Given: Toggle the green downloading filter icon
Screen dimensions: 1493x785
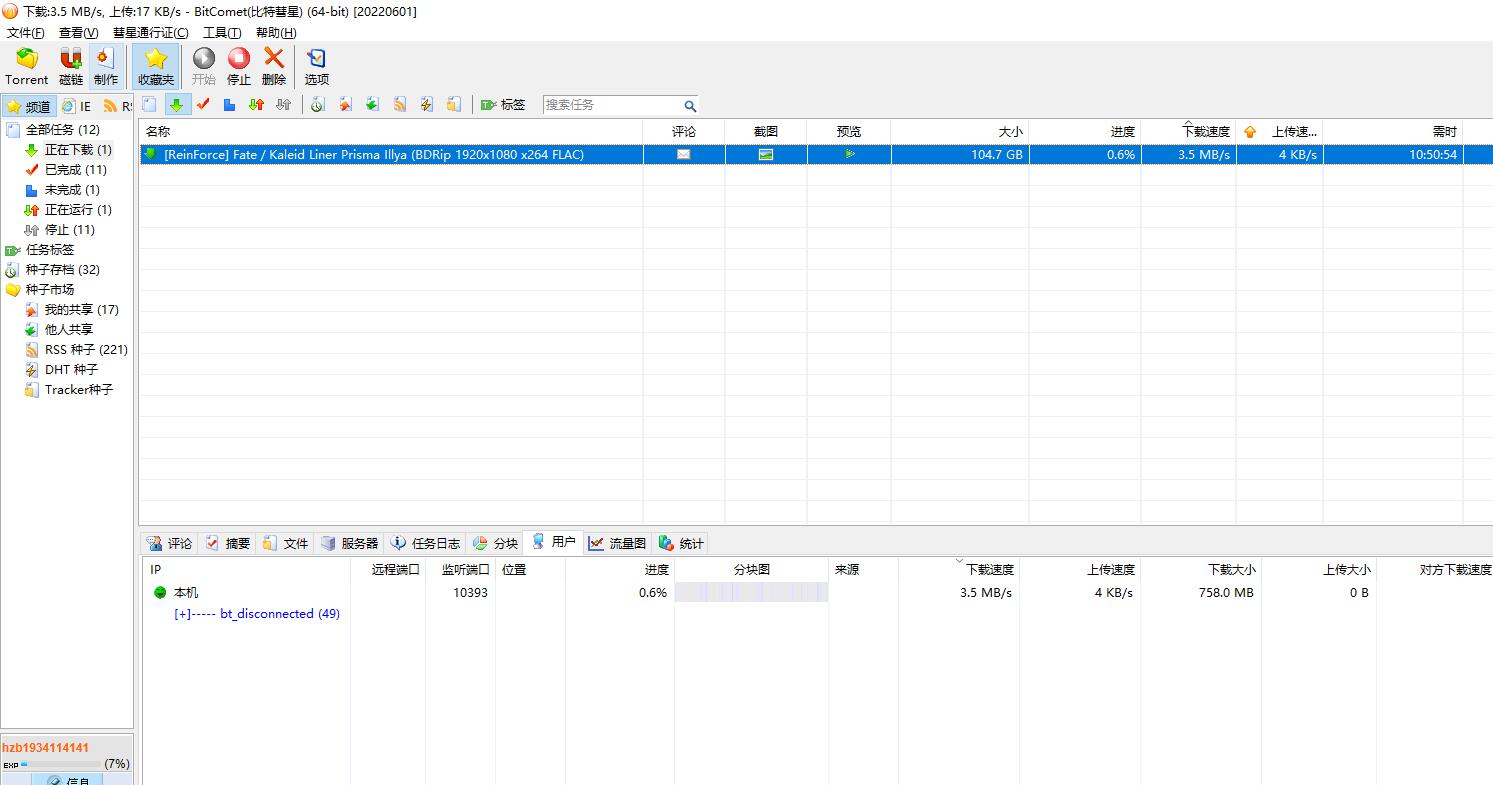Looking at the screenshot, I should 177,104.
